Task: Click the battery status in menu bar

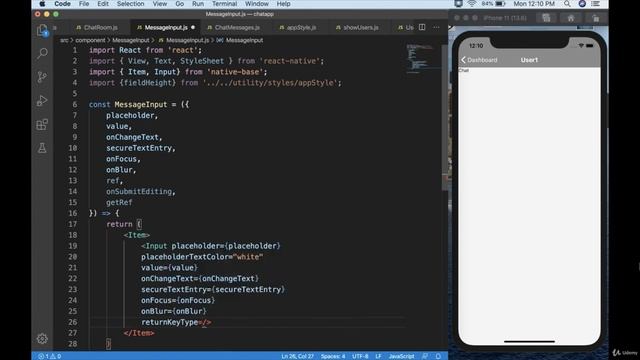Action: coord(493,4)
